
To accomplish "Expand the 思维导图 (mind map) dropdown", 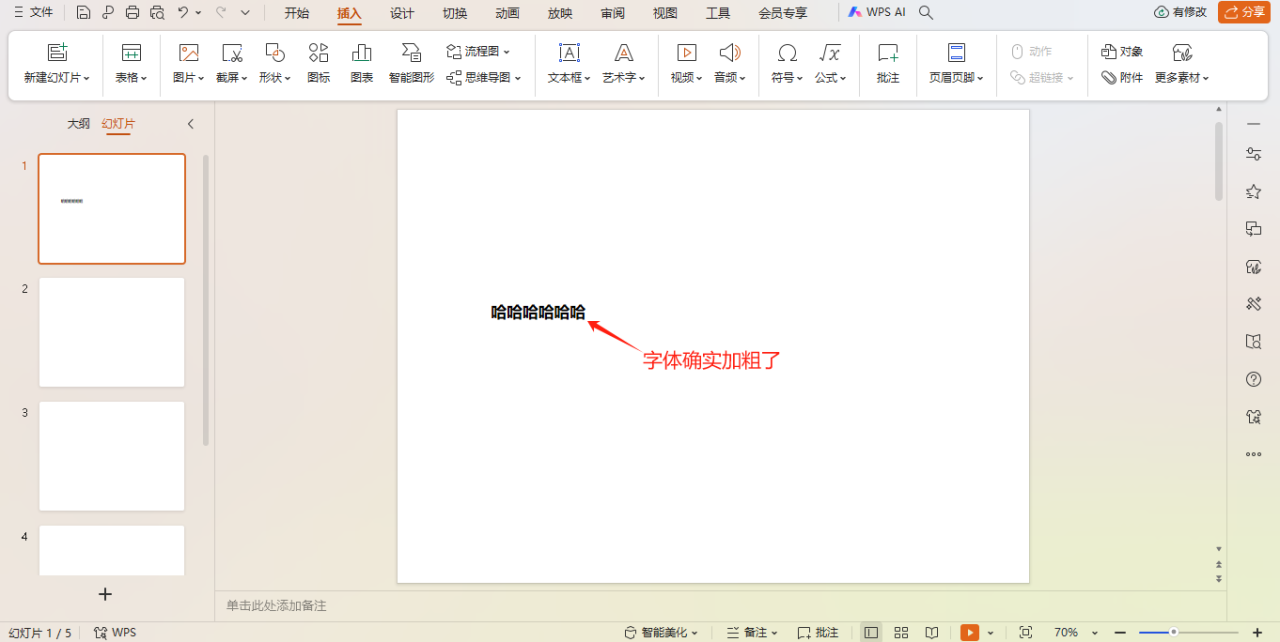I will [x=485, y=77].
